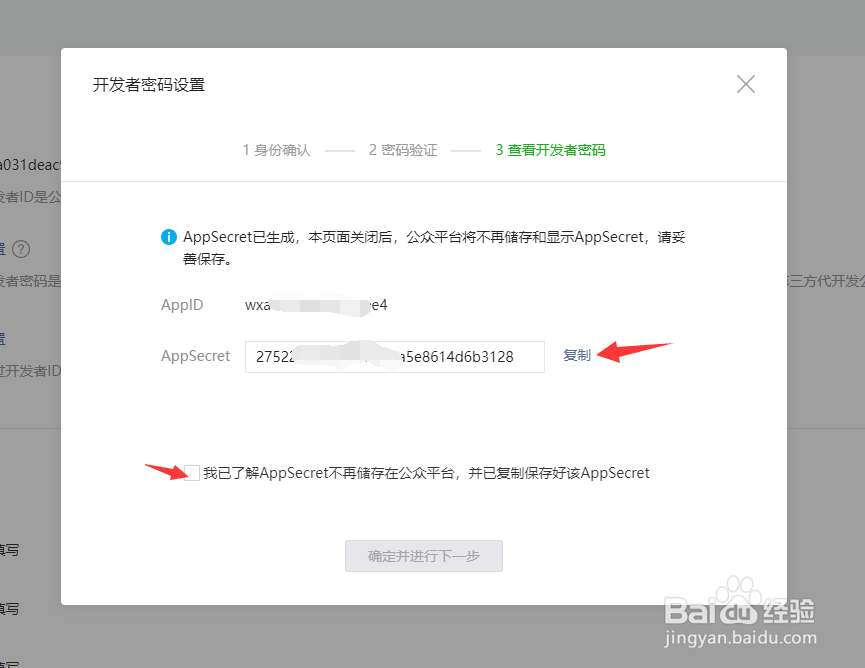Screen dimensions: 865x668
Task: Select the AppID value starting with wx
Action: coord(318,305)
